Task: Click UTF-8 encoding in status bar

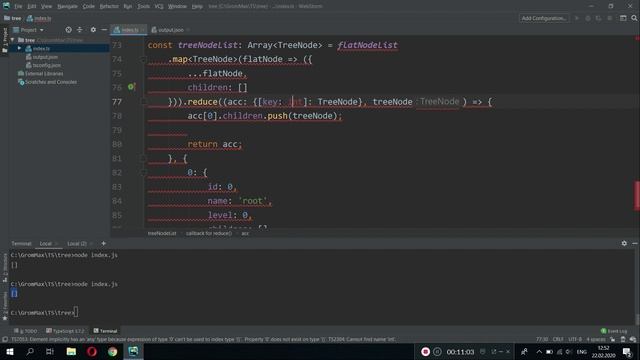Action: 575,339
